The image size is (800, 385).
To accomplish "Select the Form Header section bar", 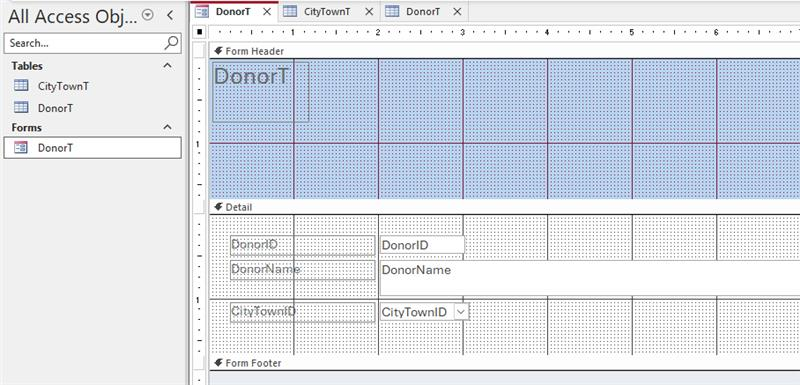I will tap(504, 51).
